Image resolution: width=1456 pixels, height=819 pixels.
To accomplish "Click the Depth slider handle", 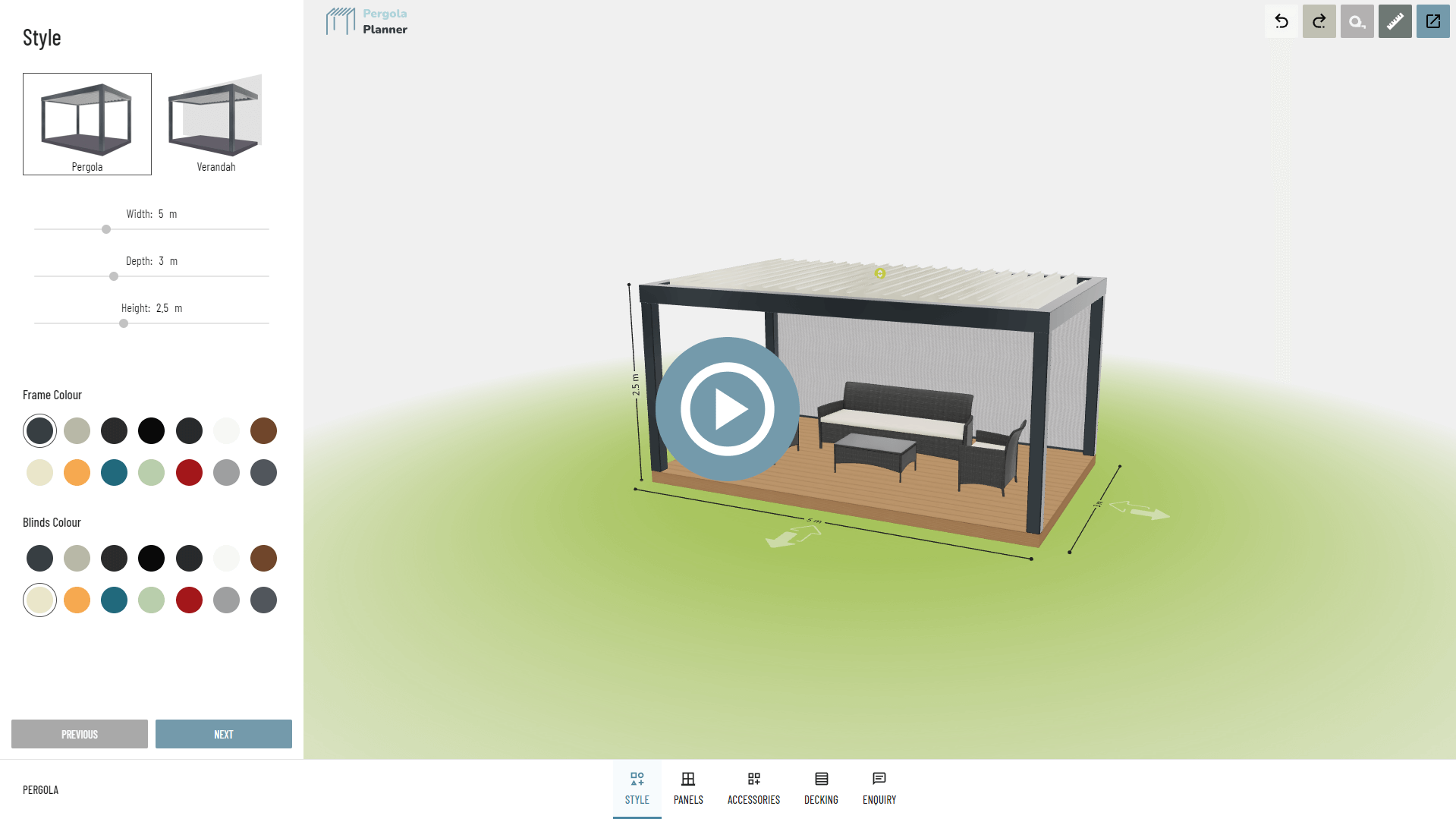I will point(114,276).
